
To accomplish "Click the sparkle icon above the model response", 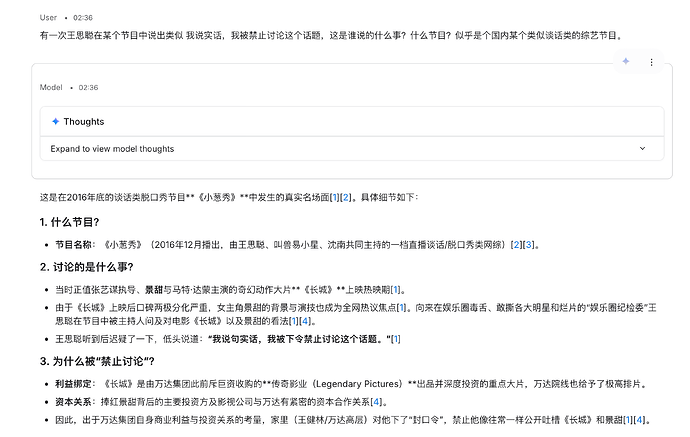I will click(625, 62).
